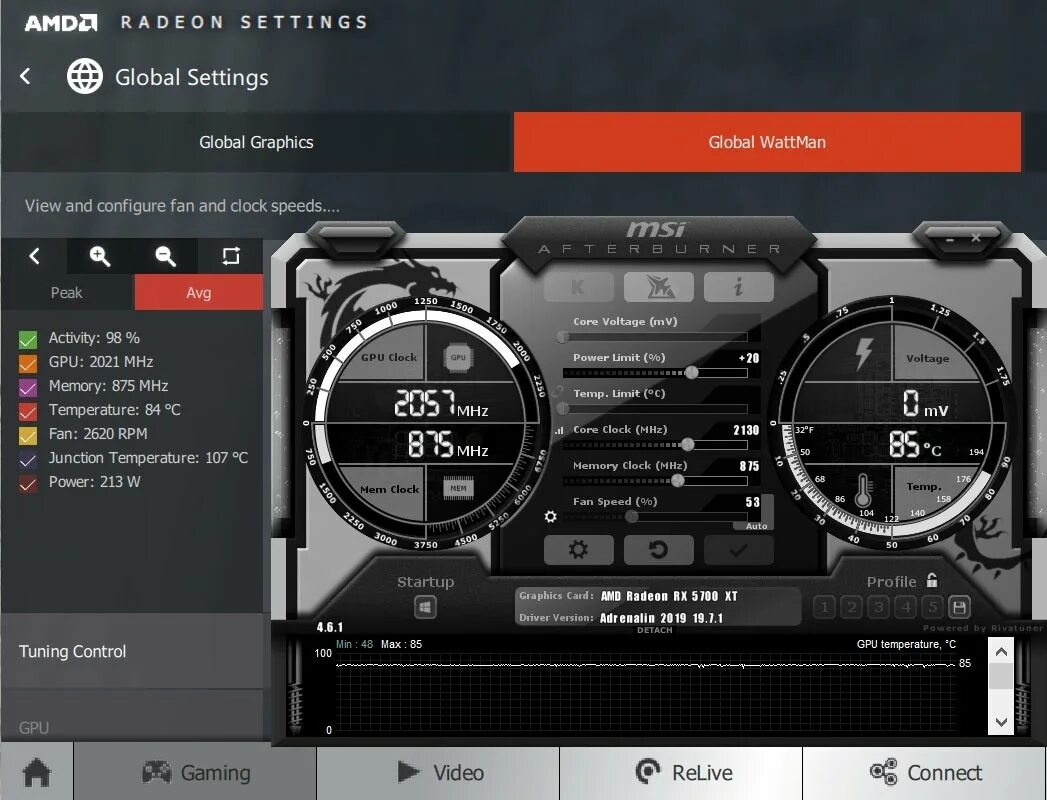Toggle the Memory MHz graph checkbox
Viewport: 1047px width, 800px height.
28,388
